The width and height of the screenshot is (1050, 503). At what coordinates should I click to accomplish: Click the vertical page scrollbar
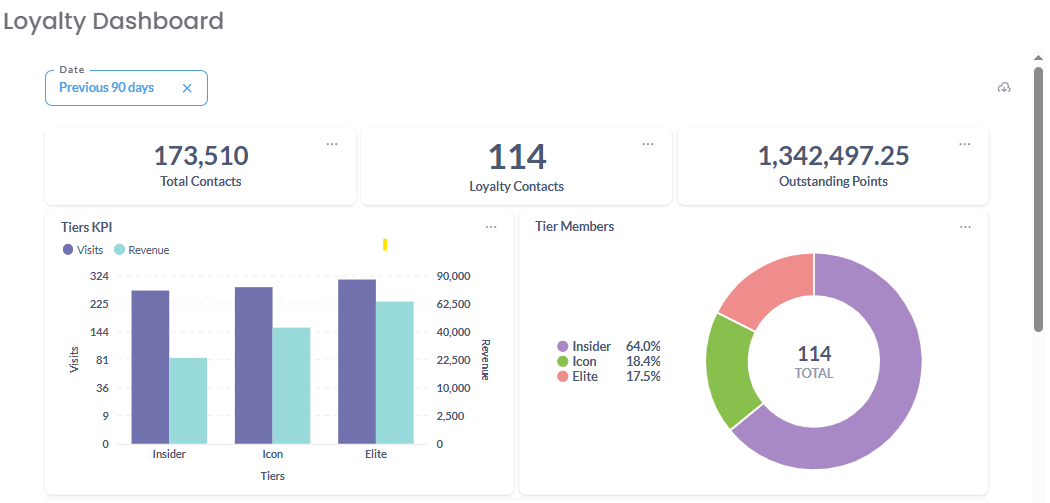[1038, 200]
